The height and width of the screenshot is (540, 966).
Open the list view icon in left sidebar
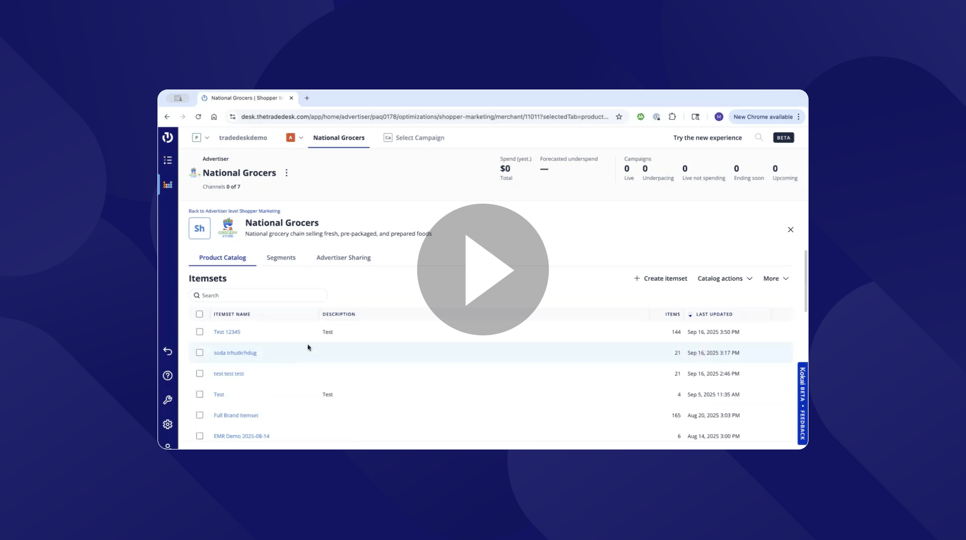(168, 160)
